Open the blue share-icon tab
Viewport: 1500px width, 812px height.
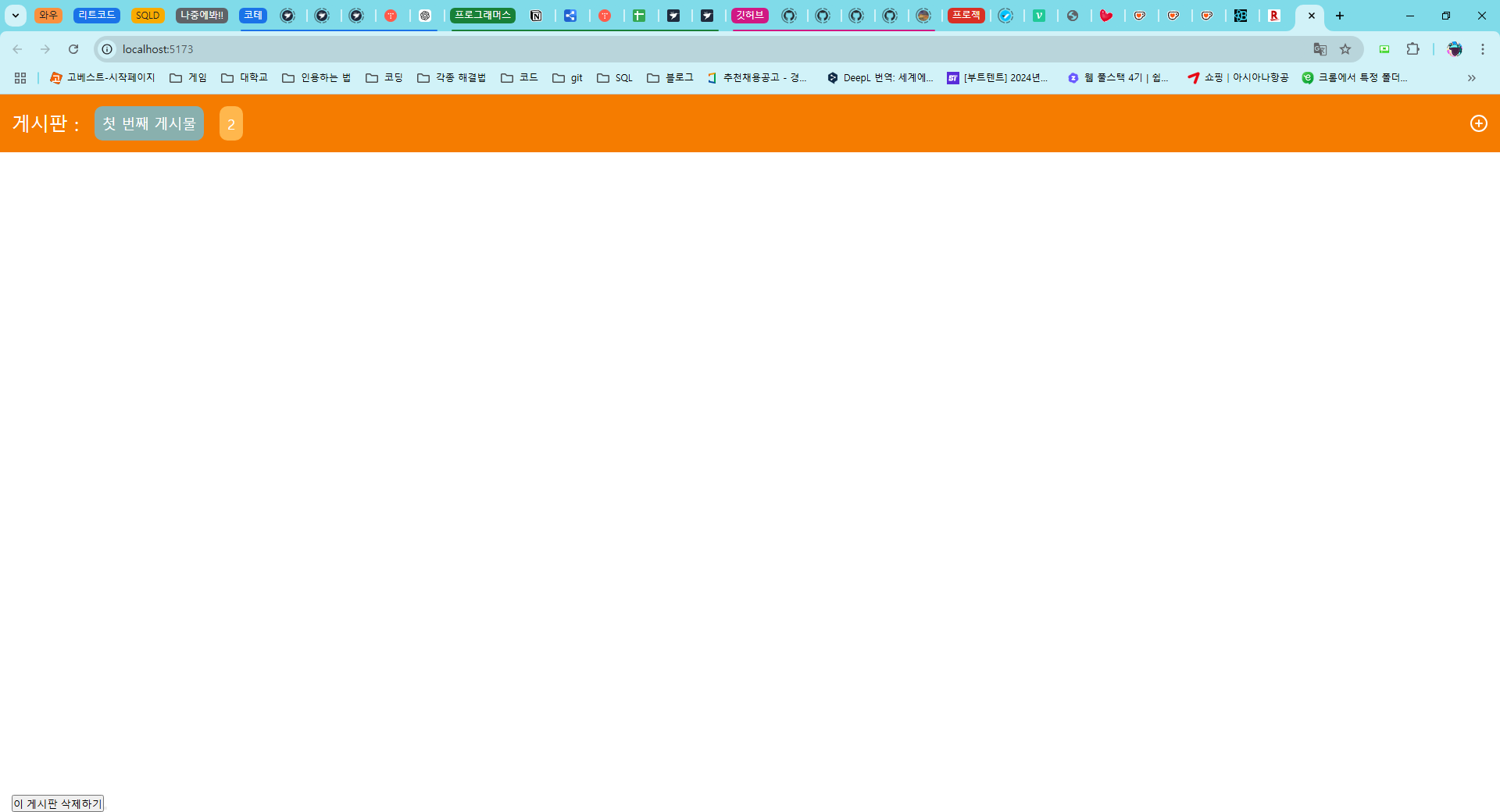point(570,16)
